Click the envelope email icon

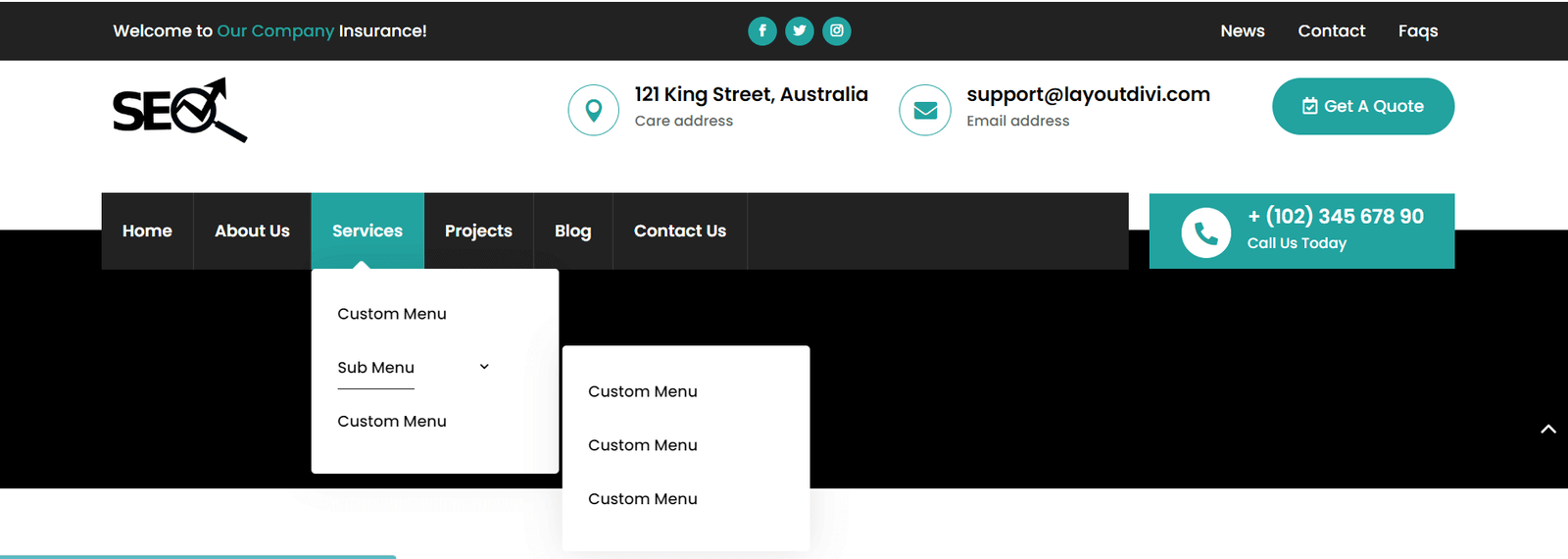pyautogui.click(x=925, y=110)
